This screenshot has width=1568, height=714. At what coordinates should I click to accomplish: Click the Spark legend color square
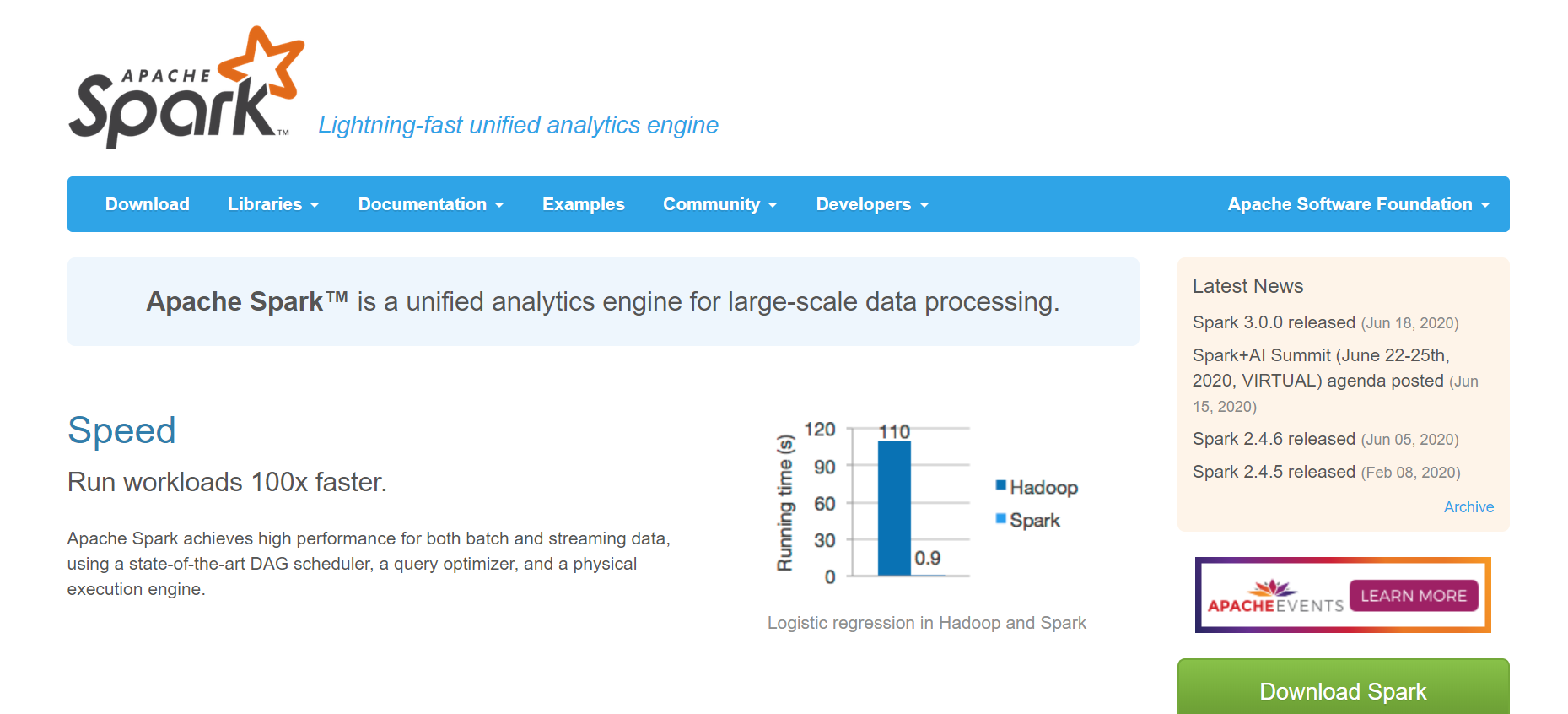pos(1001,518)
